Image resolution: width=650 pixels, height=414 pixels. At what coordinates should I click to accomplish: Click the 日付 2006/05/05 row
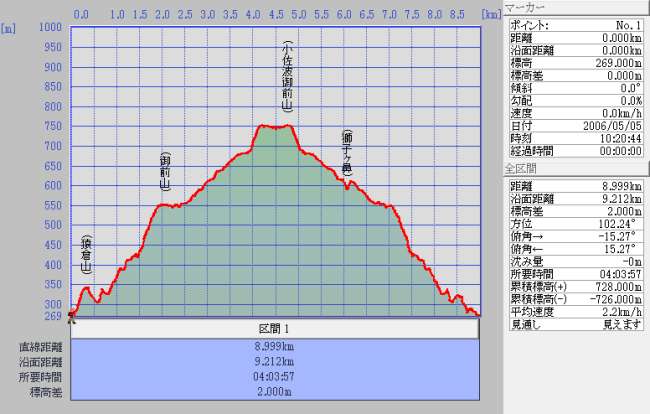point(575,127)
